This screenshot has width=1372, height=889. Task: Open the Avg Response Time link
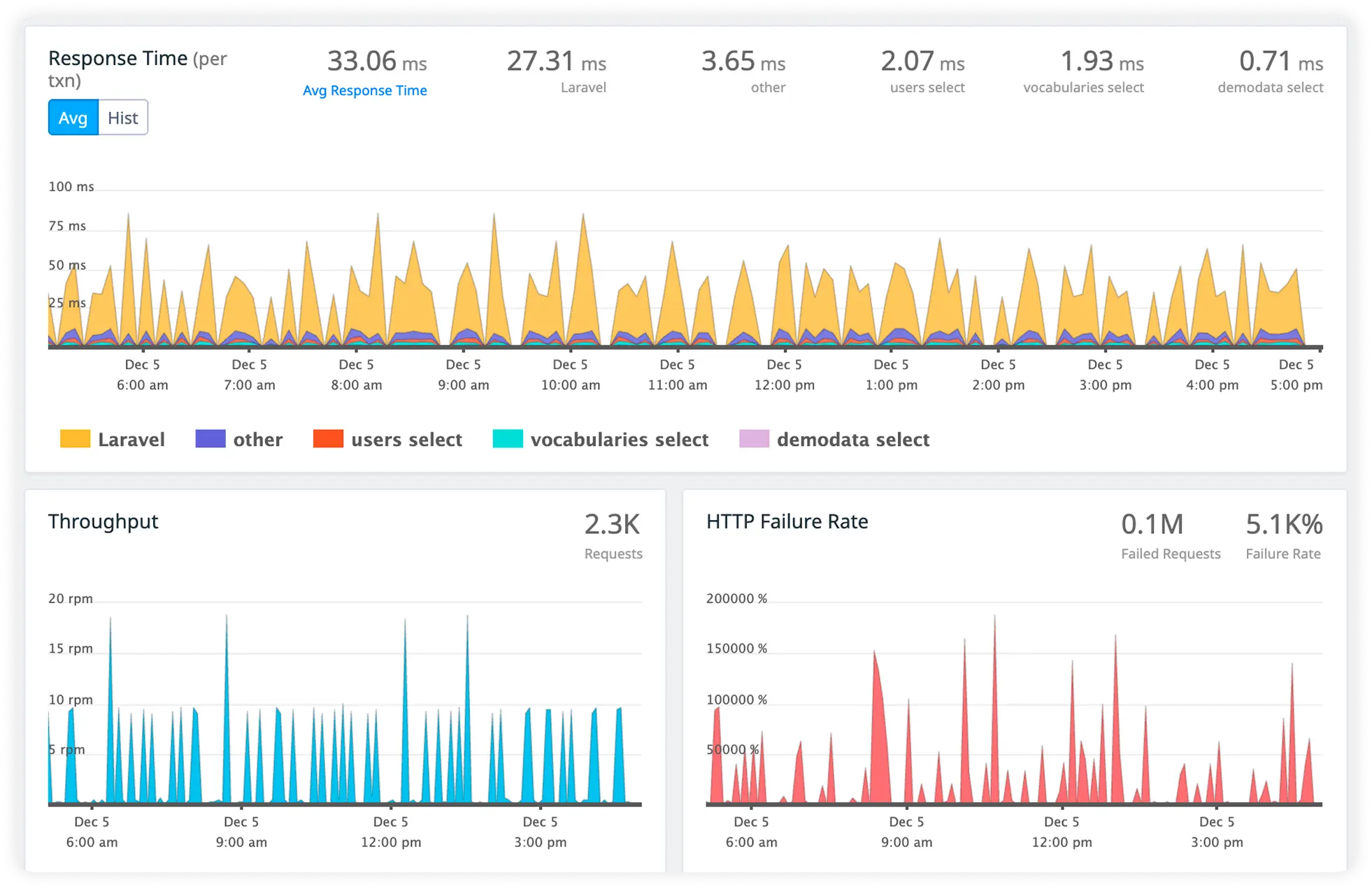[x=364, y=90]
